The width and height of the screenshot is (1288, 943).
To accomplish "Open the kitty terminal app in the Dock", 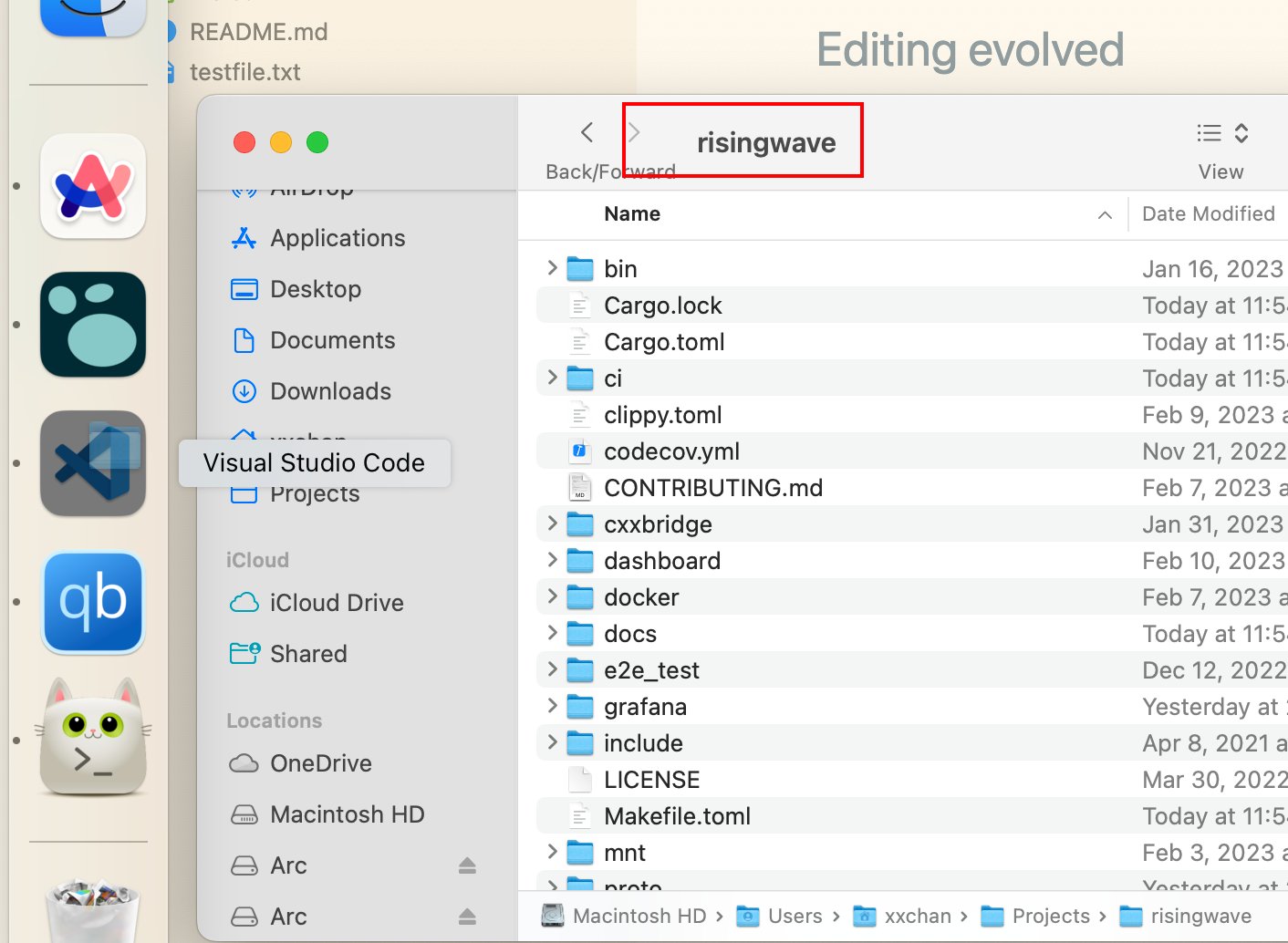I will click(91, 740).
